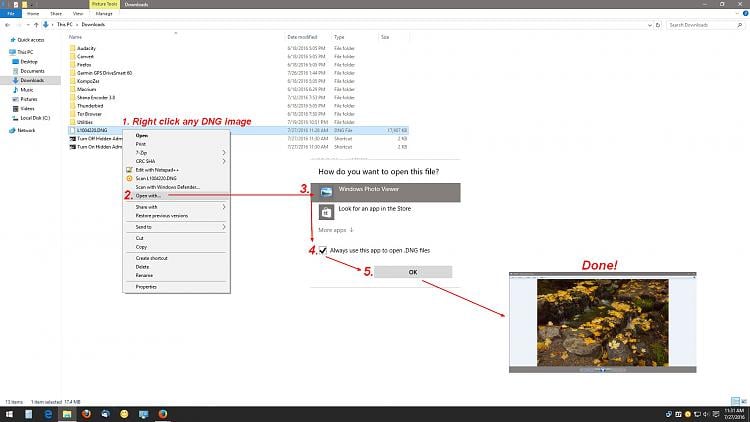The height and width of the screenshot is (422, 750).
Task: Expand the Send to submenu arrow
Action: coord(223,227)
